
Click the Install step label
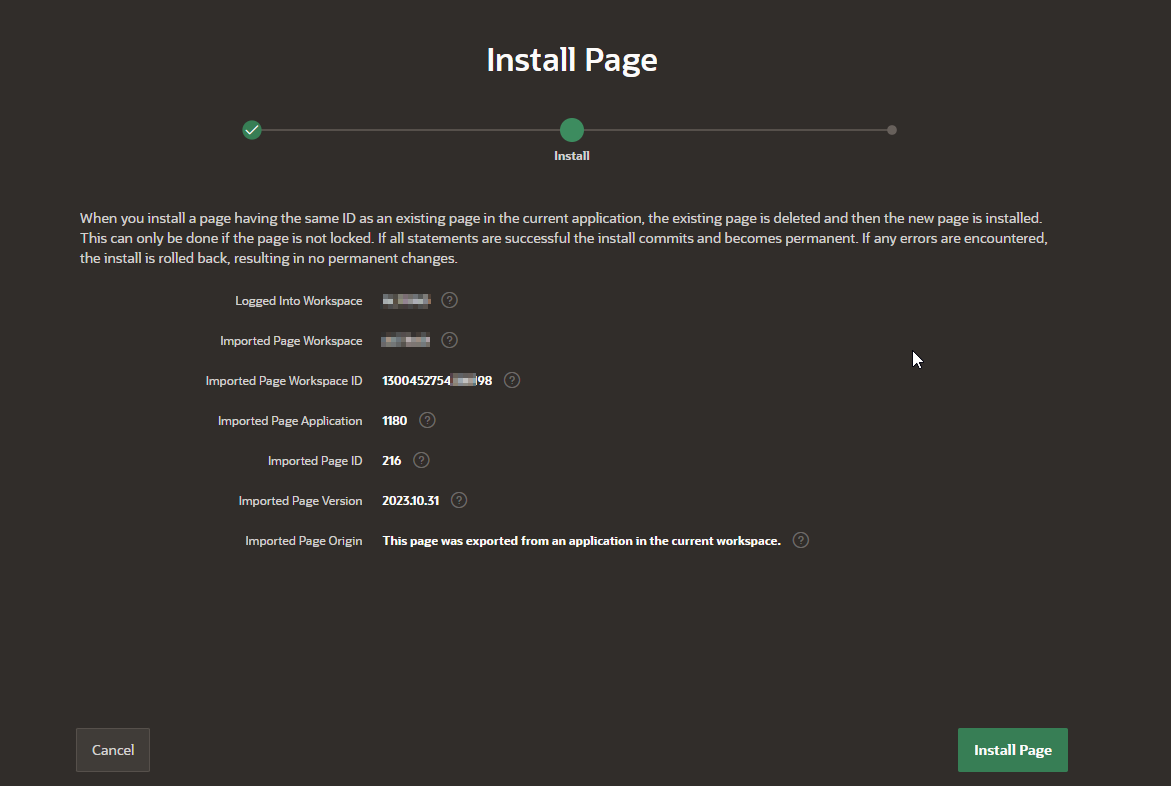click(x=571, y=155)
